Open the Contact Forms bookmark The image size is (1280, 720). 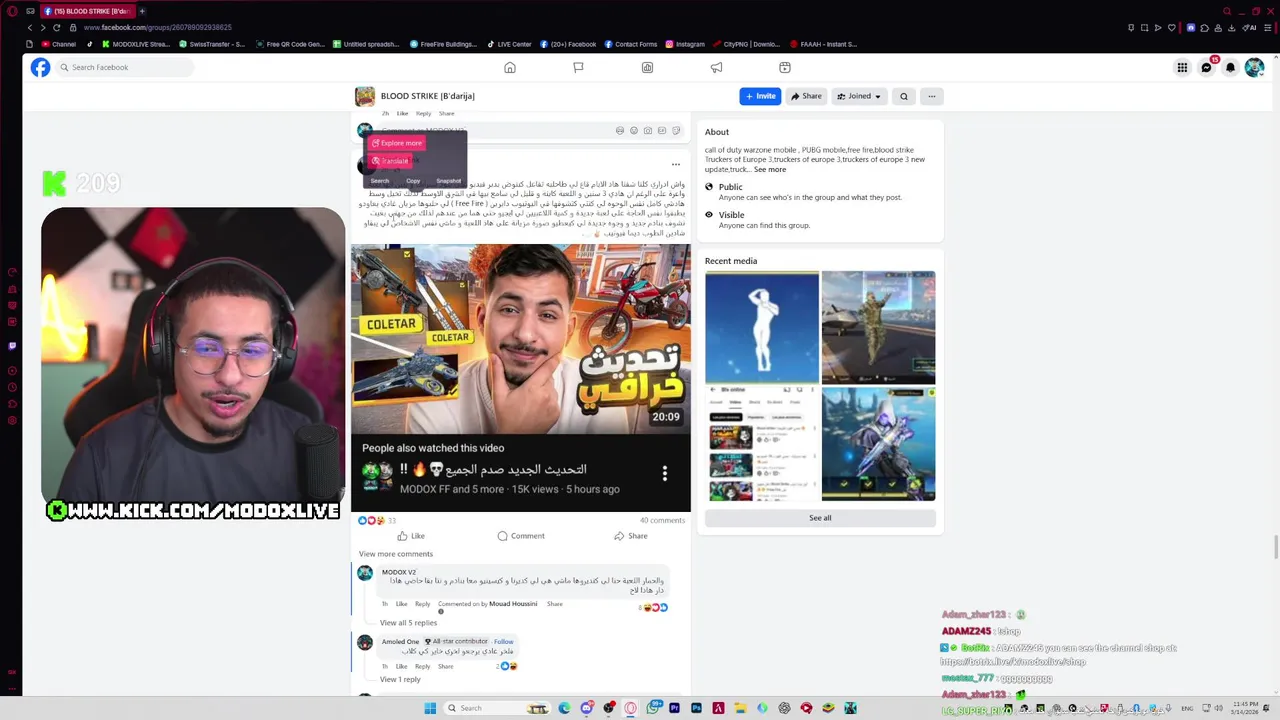(x=630, y=44)
